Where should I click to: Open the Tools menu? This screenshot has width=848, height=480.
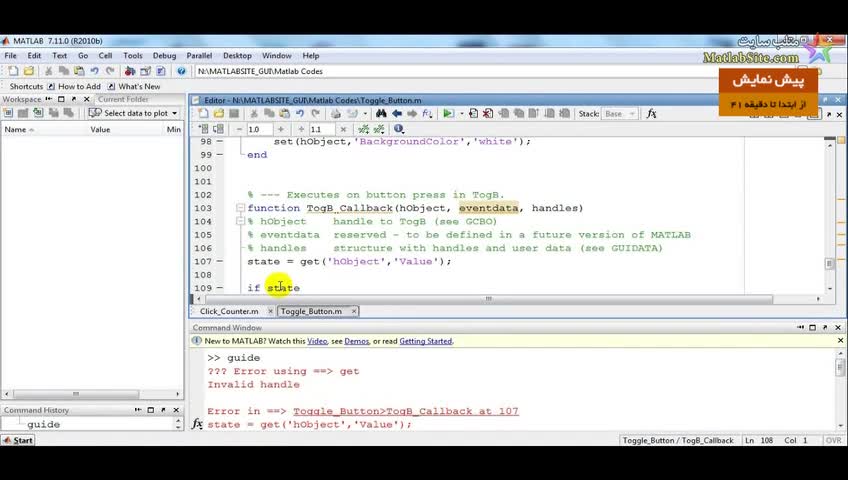(132, 56)
